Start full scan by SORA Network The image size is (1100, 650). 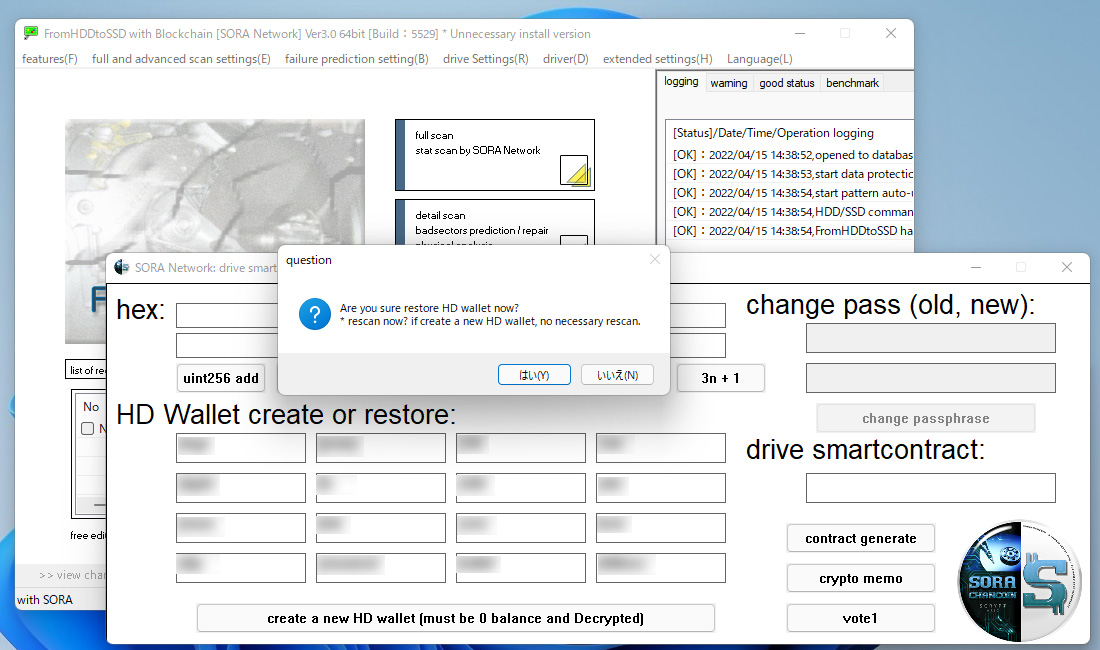click(x=495, y=155)
